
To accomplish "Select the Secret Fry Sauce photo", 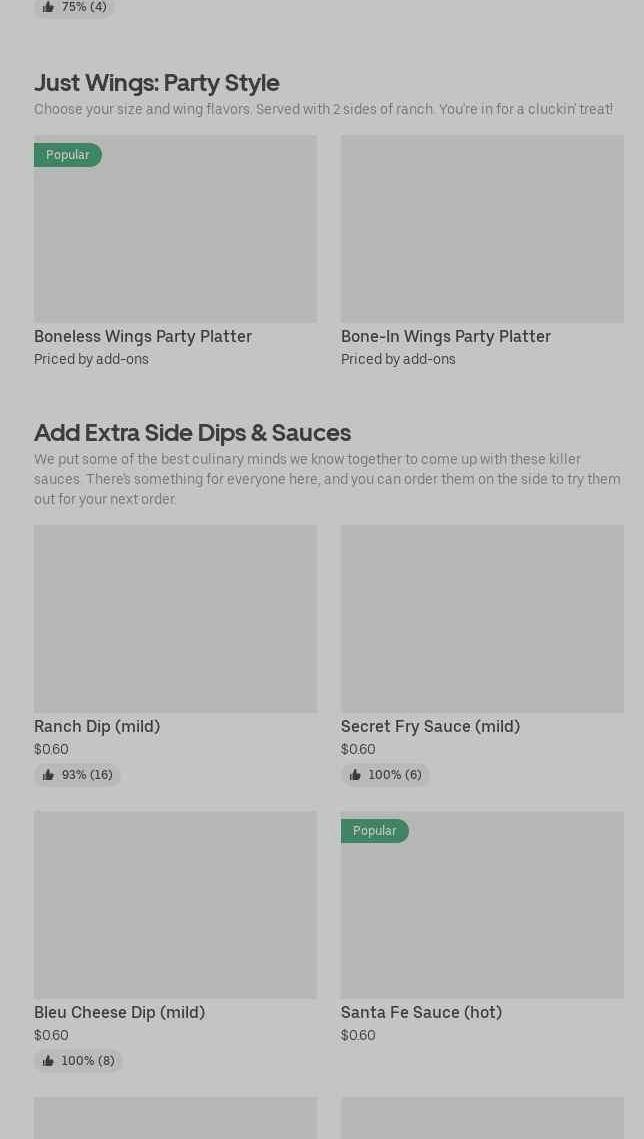I will (482, 619).
